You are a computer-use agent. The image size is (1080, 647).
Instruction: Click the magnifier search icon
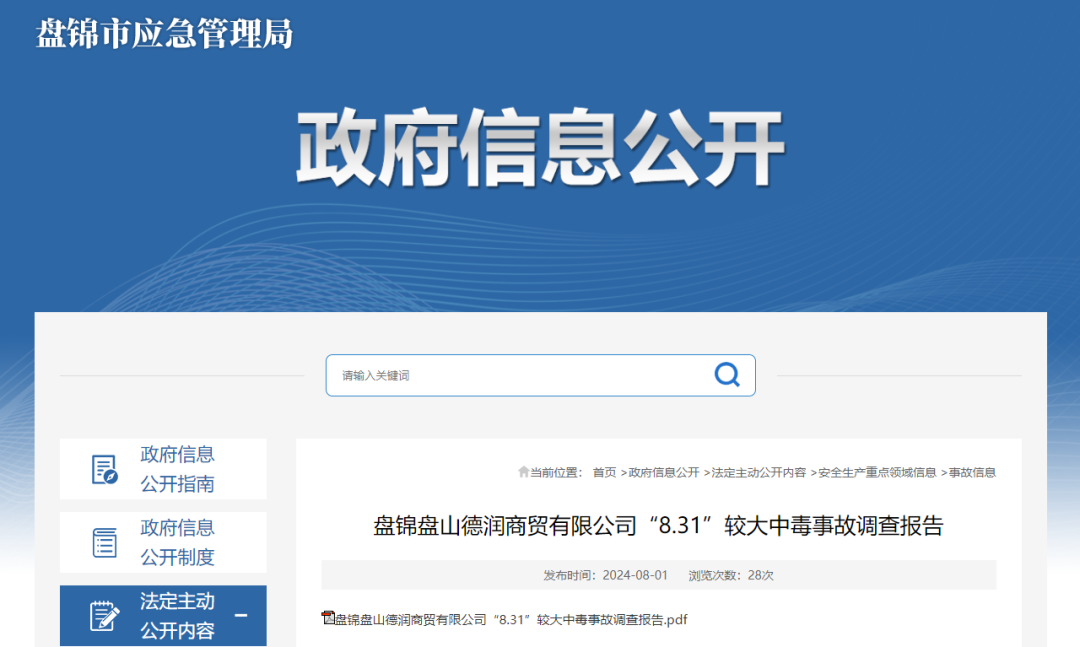(727, 375)
